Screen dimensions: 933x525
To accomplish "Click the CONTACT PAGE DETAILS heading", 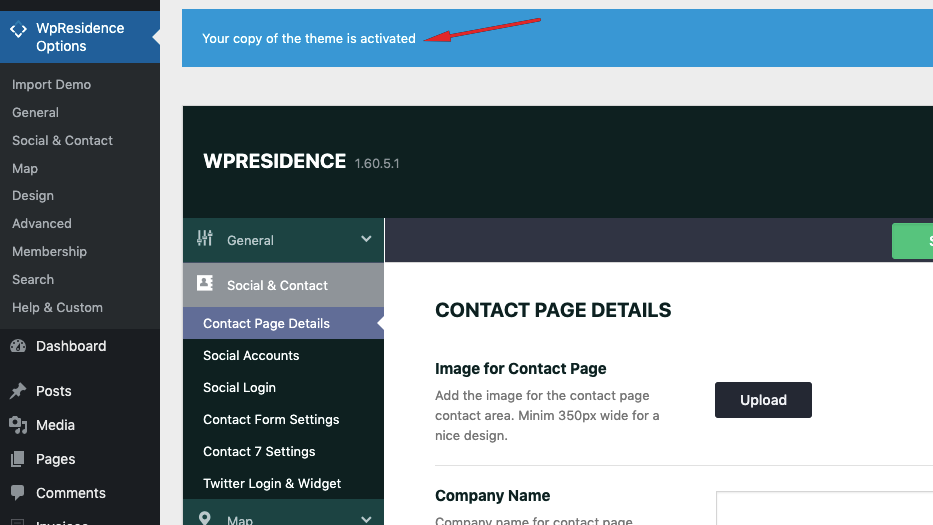I will (553, 310).
